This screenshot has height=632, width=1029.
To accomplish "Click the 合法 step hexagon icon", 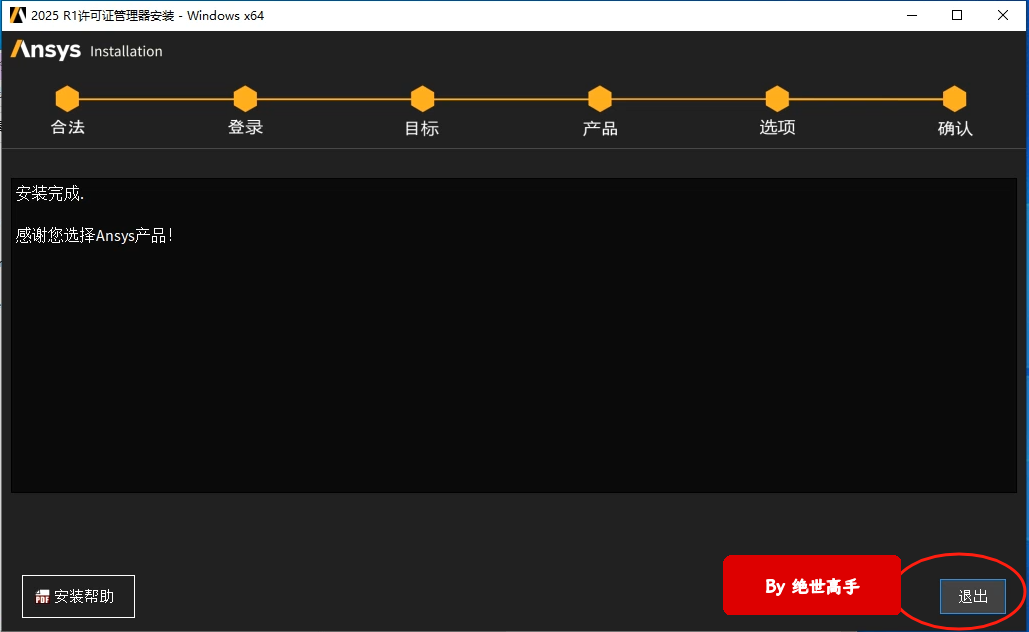I will (x=67, y=99).
